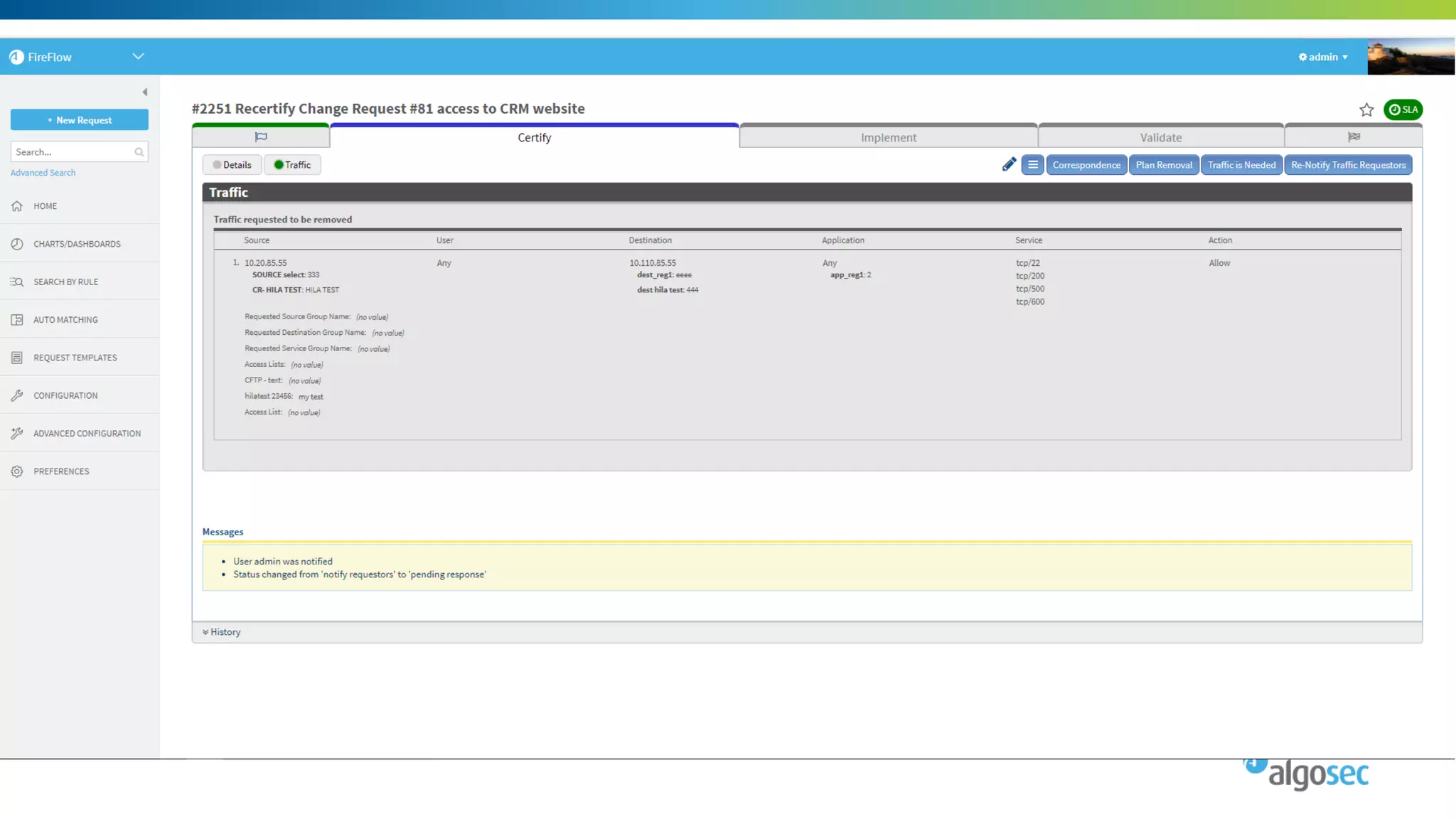Switch to the Implement stage tab
This screenshot has width=1456, height=819.
pyautogui.click(x=888, y=138)
